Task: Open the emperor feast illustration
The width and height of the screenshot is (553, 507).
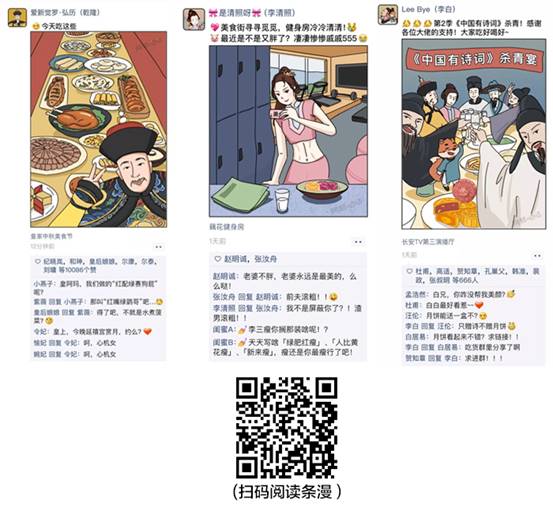Action: tap(99, 129)
